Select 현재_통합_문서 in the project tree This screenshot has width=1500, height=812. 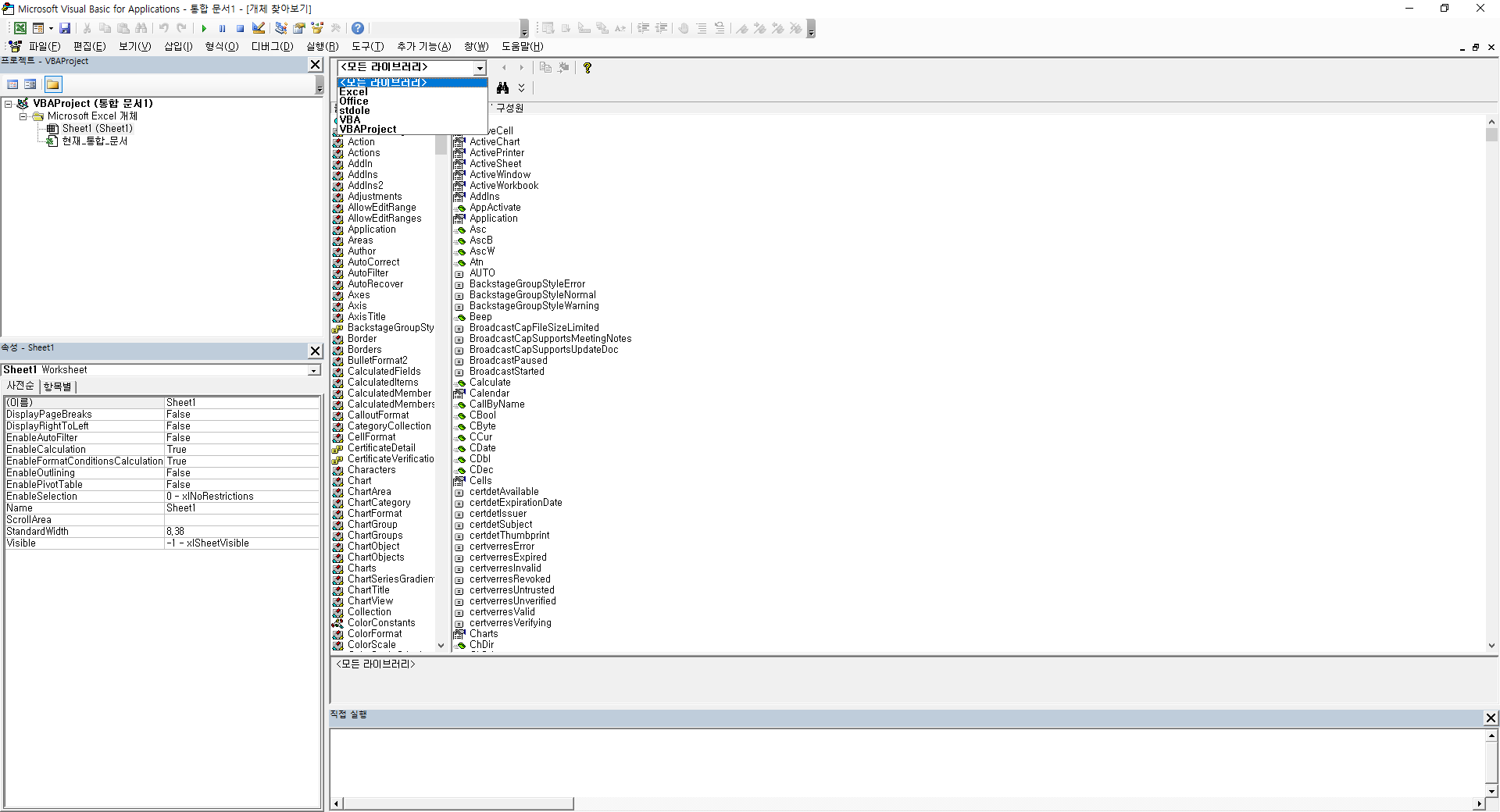(x=95, y=141)
